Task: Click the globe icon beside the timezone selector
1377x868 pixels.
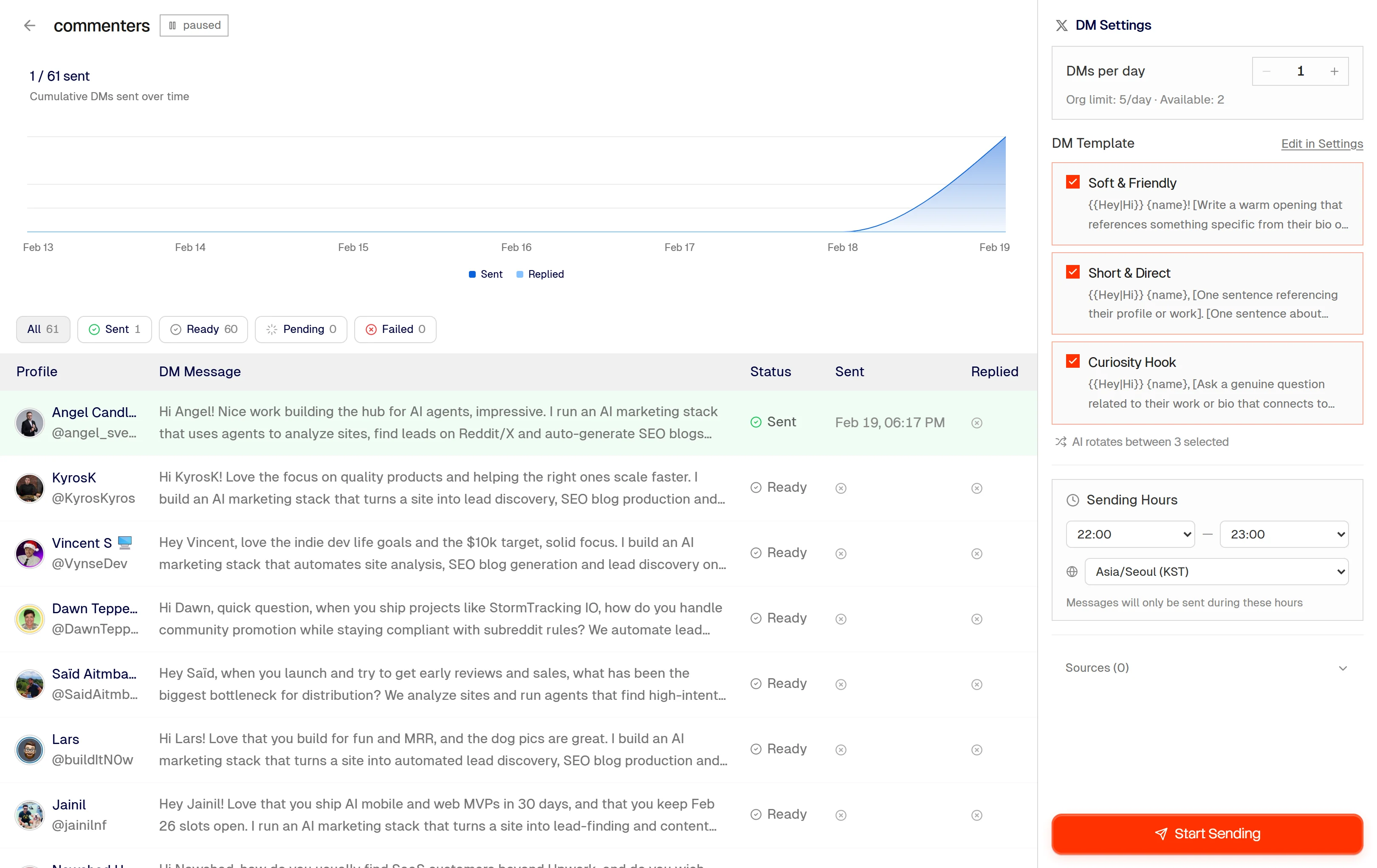Action: [x=1072, y=571]
